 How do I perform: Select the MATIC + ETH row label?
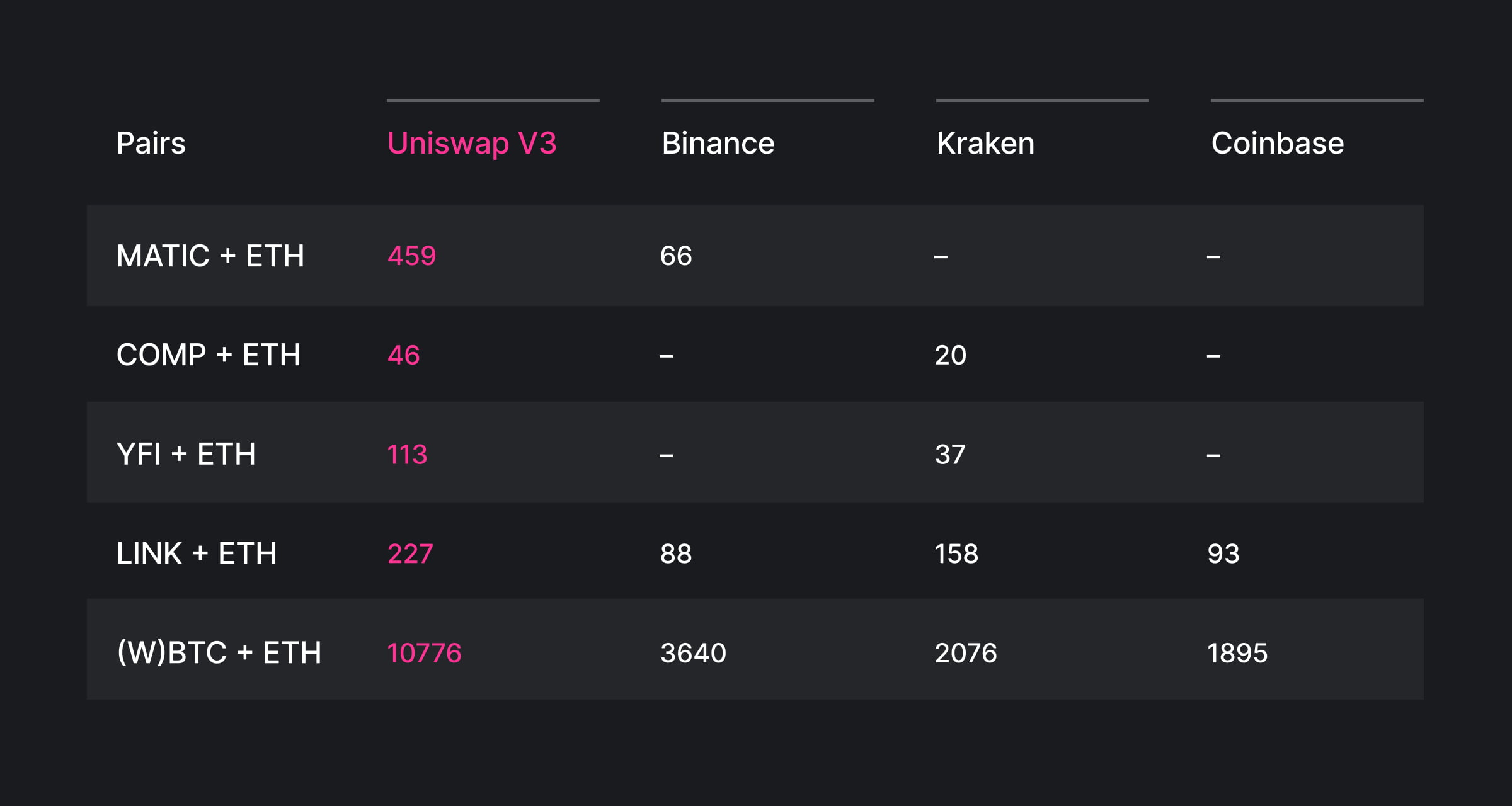pyautogui.click(x=210, y=256)
